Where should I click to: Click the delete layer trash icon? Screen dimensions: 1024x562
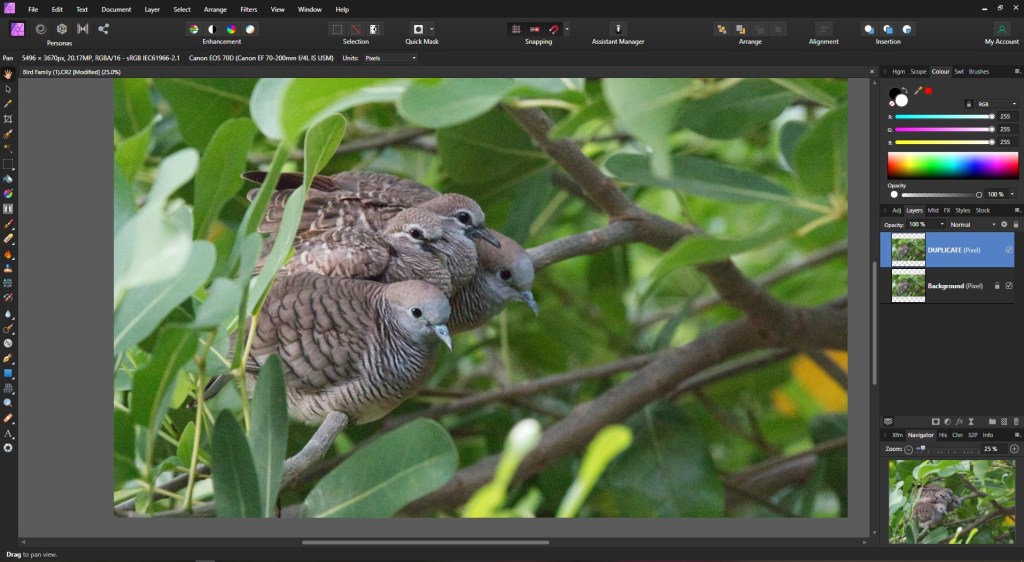1016,421
